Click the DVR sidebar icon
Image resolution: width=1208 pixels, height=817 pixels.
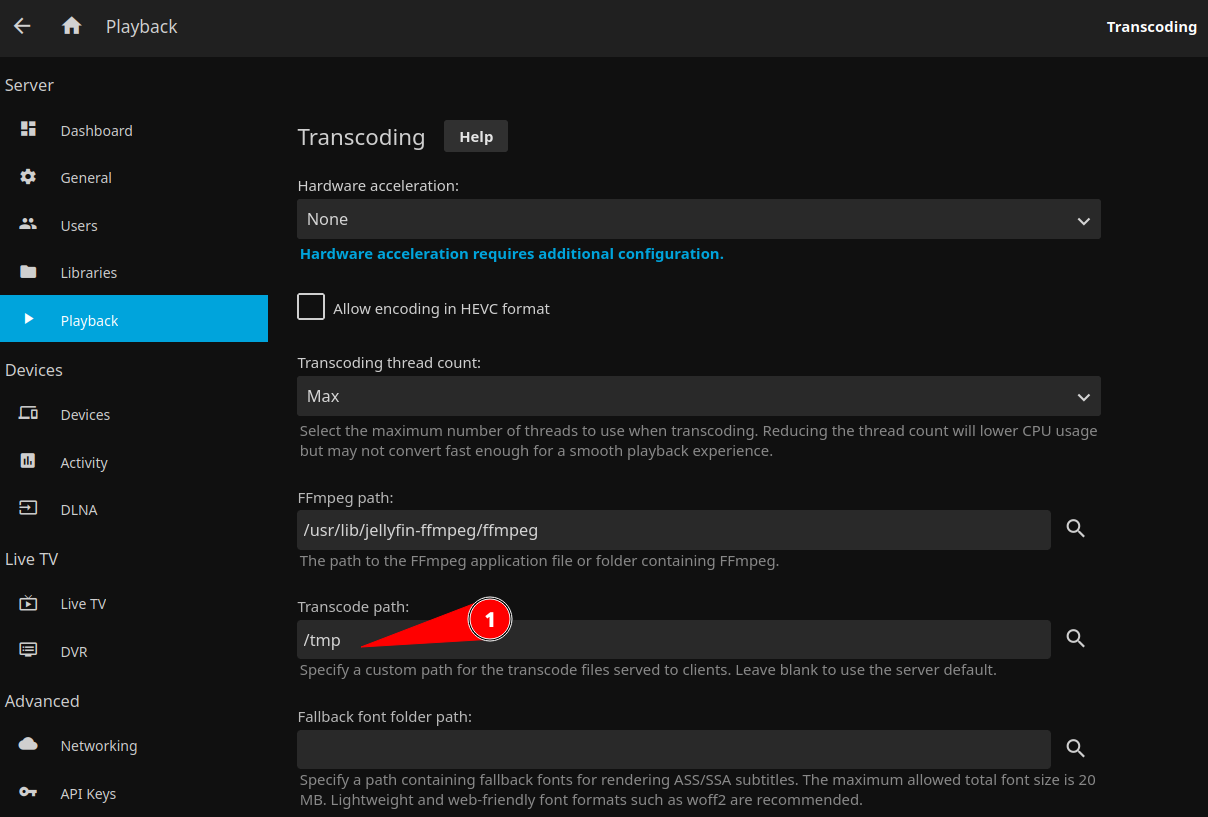coord(27,651)
